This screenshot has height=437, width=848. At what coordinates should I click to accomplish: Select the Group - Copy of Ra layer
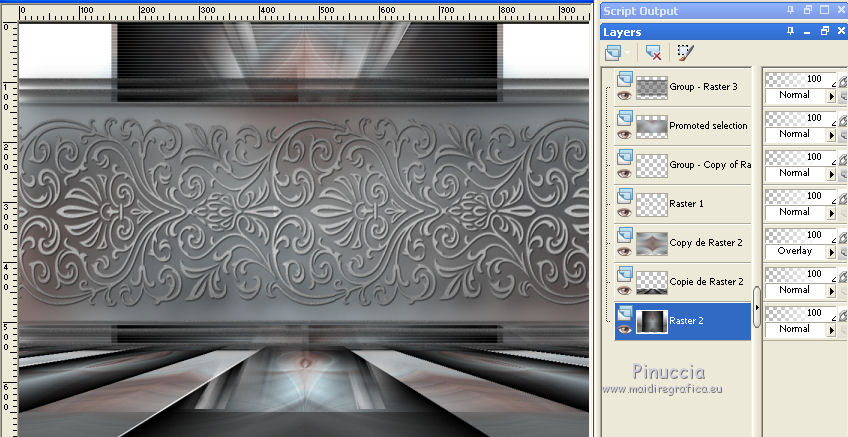(x=710, y=164)
